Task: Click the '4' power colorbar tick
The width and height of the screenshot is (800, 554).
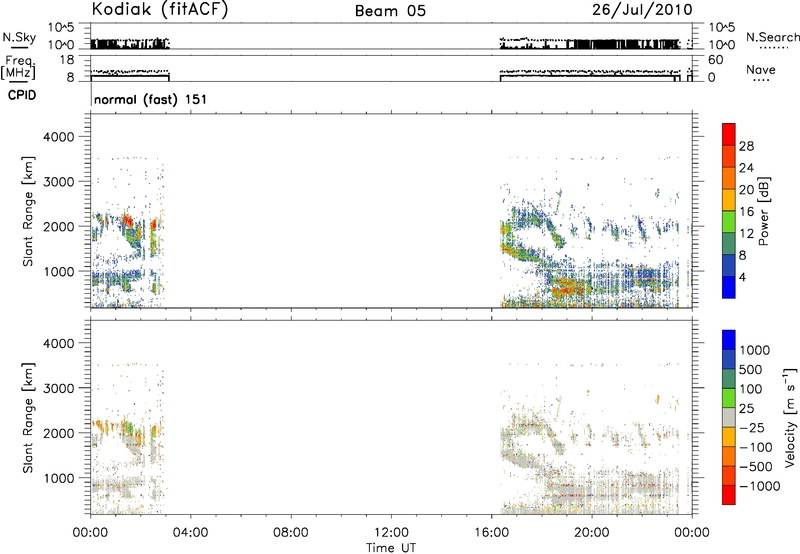Action: tap(742, 277)
